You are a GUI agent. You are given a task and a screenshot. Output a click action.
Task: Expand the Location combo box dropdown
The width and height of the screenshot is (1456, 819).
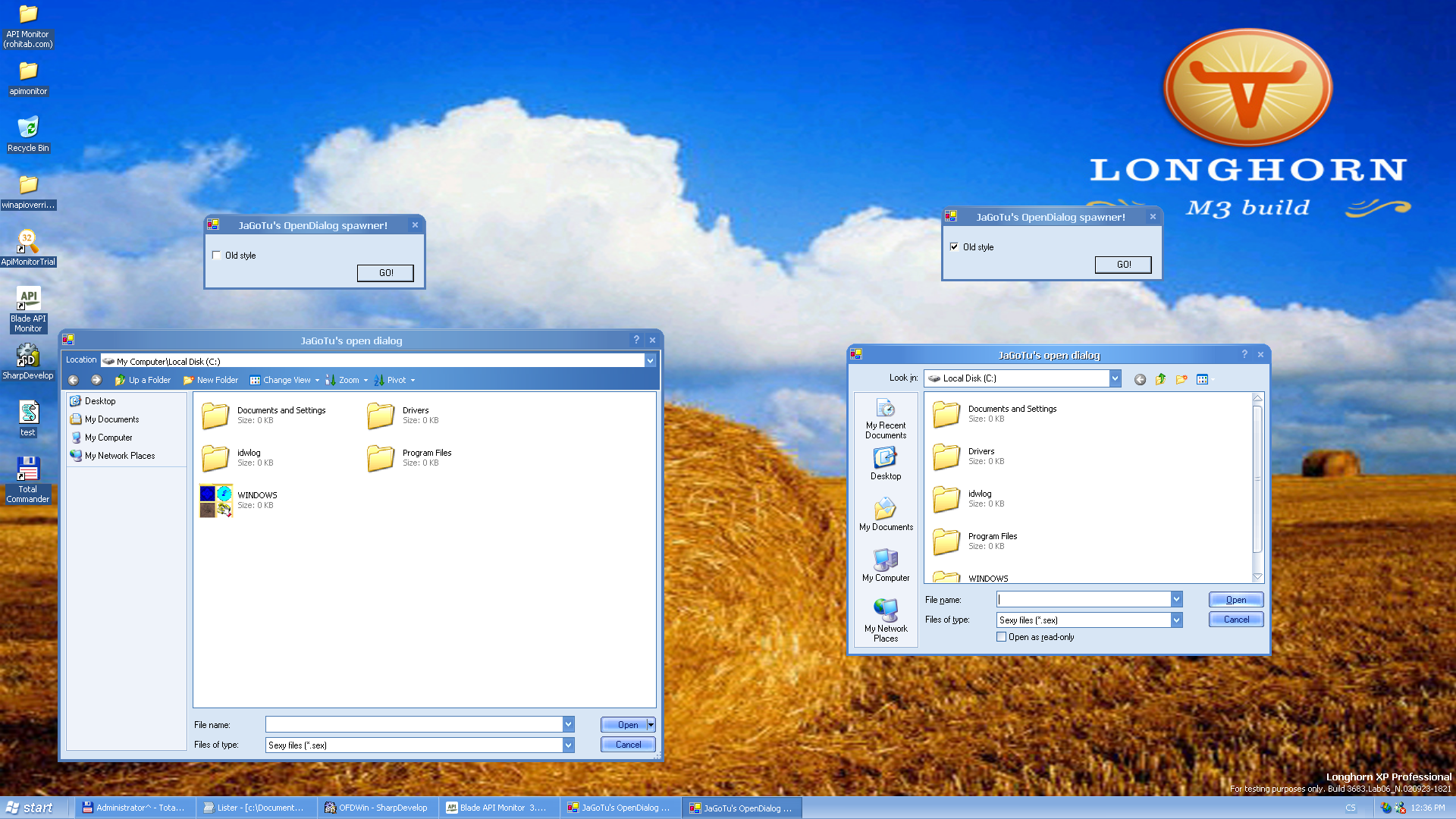click(650, 361)
